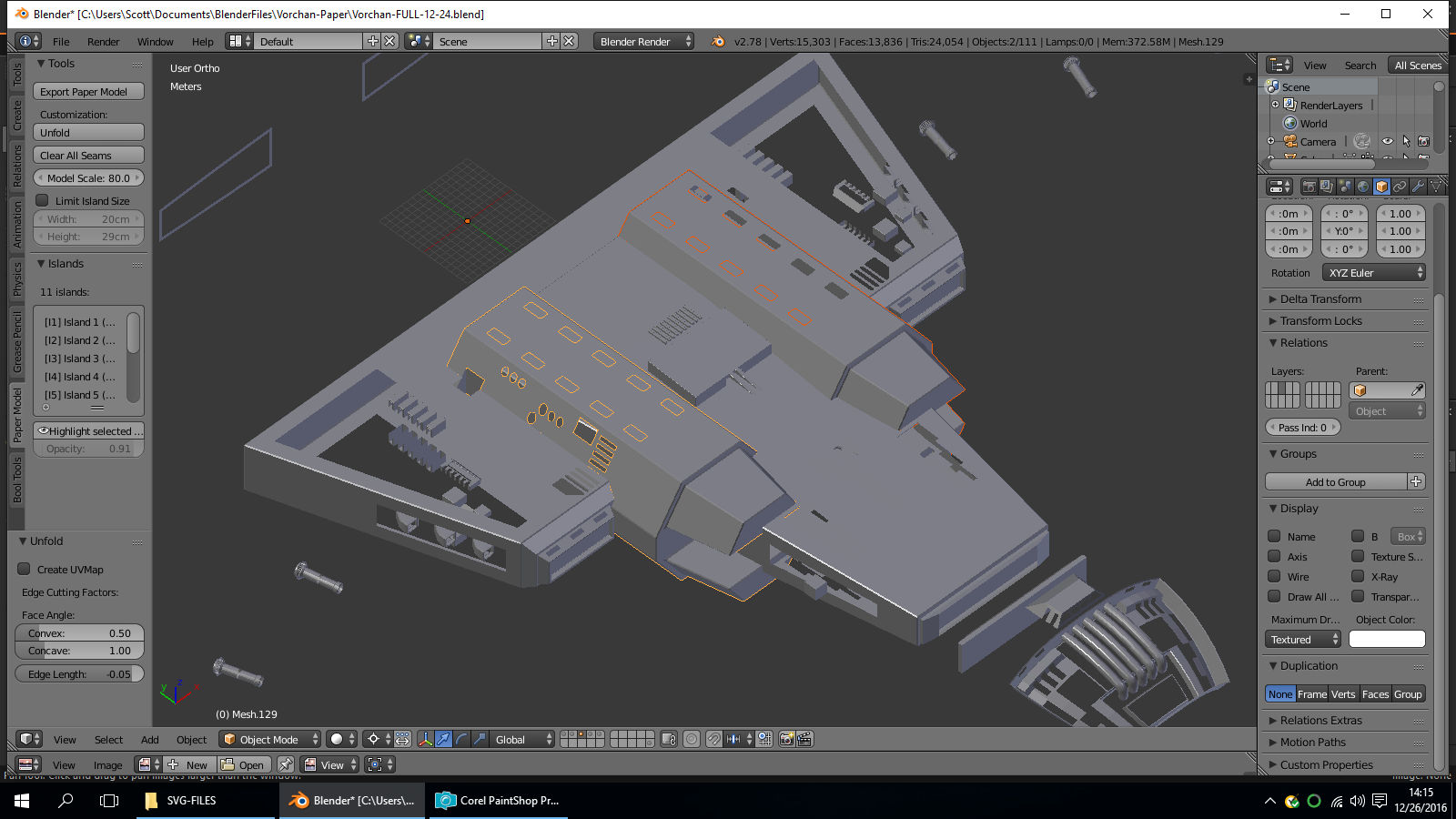1456x819 pixels.
Task: Click the Object Color white swatch
Action: [1387, 639]
